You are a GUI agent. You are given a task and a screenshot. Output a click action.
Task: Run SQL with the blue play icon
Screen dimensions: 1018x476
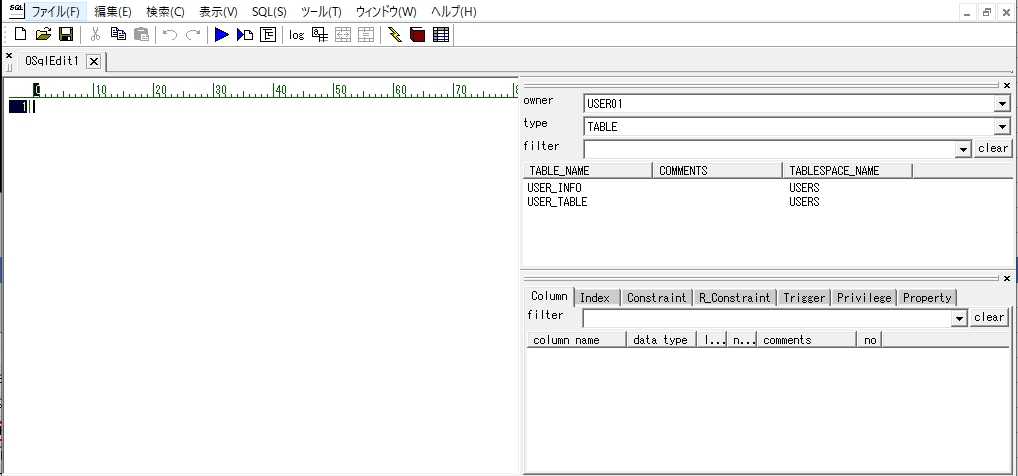(x=222, y=34)
